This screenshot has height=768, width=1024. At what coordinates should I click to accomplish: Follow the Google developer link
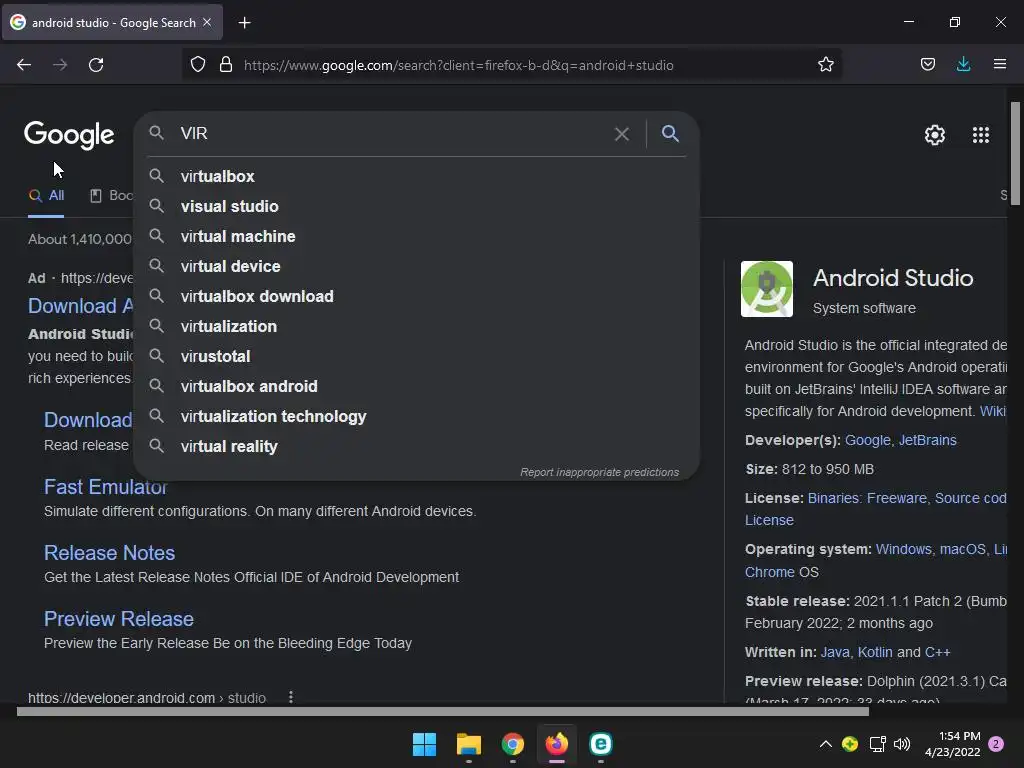pos(867,440)
